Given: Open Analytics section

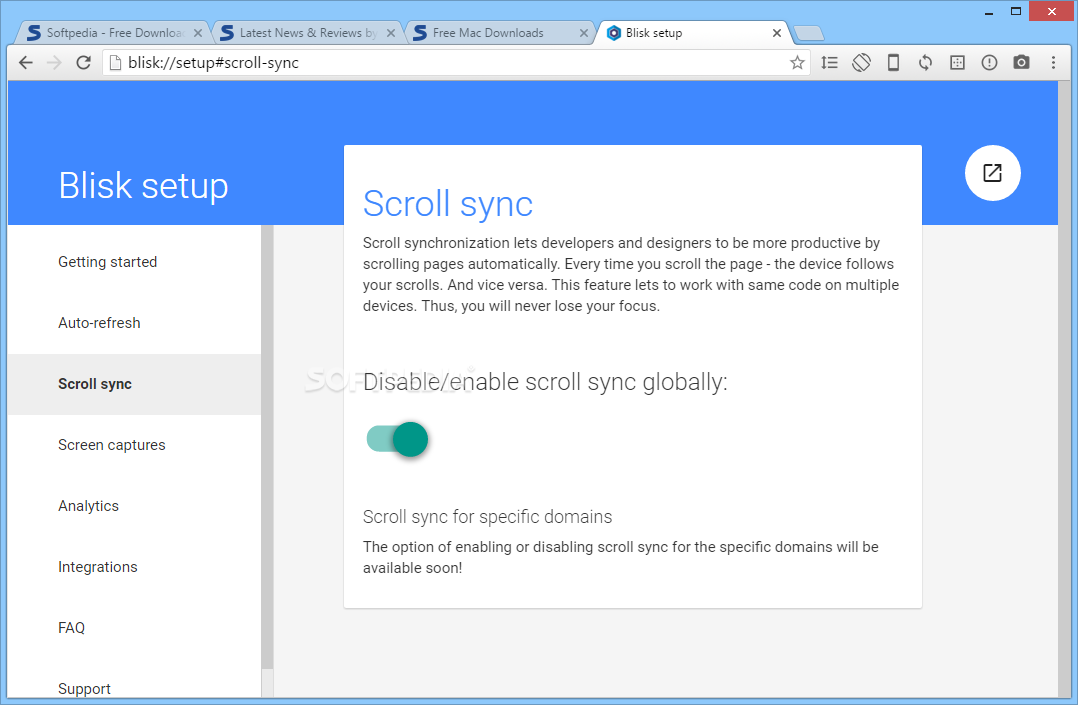Looking at the screenshot, I should pos(134,506).
